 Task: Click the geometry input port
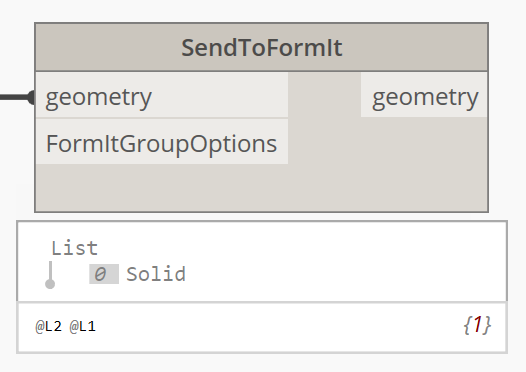pyautogui.click(x=162, y=95)
